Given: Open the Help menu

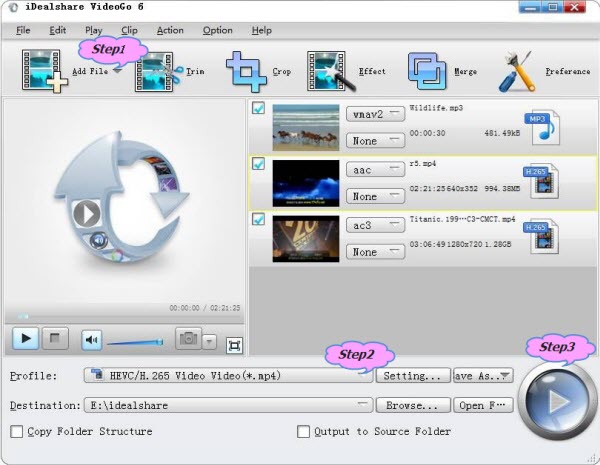Looking at the screenshot, I should tap(262, 30).
